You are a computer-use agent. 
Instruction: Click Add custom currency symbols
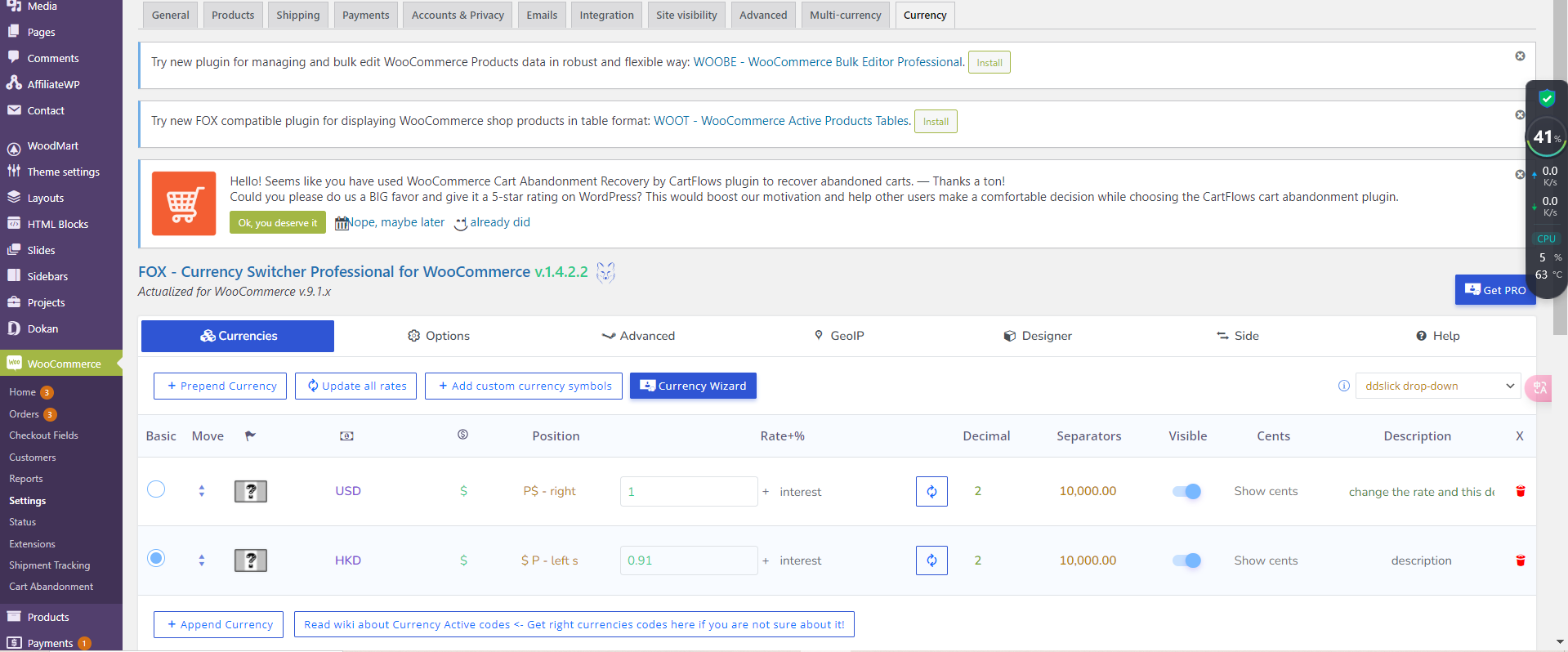(x=524, y=386)
